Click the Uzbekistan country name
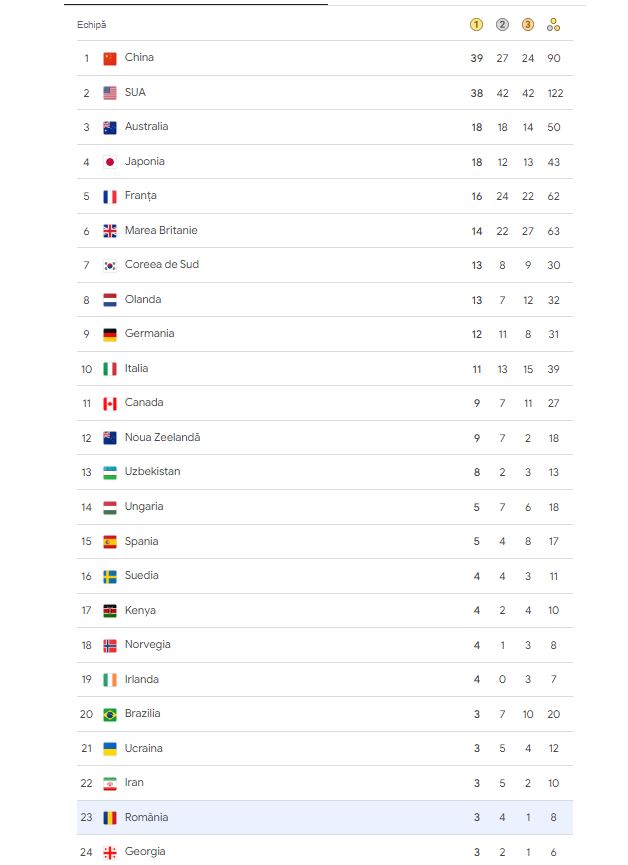Image resolution: width=628 pixels, height=865 pixels. [152, 472]
